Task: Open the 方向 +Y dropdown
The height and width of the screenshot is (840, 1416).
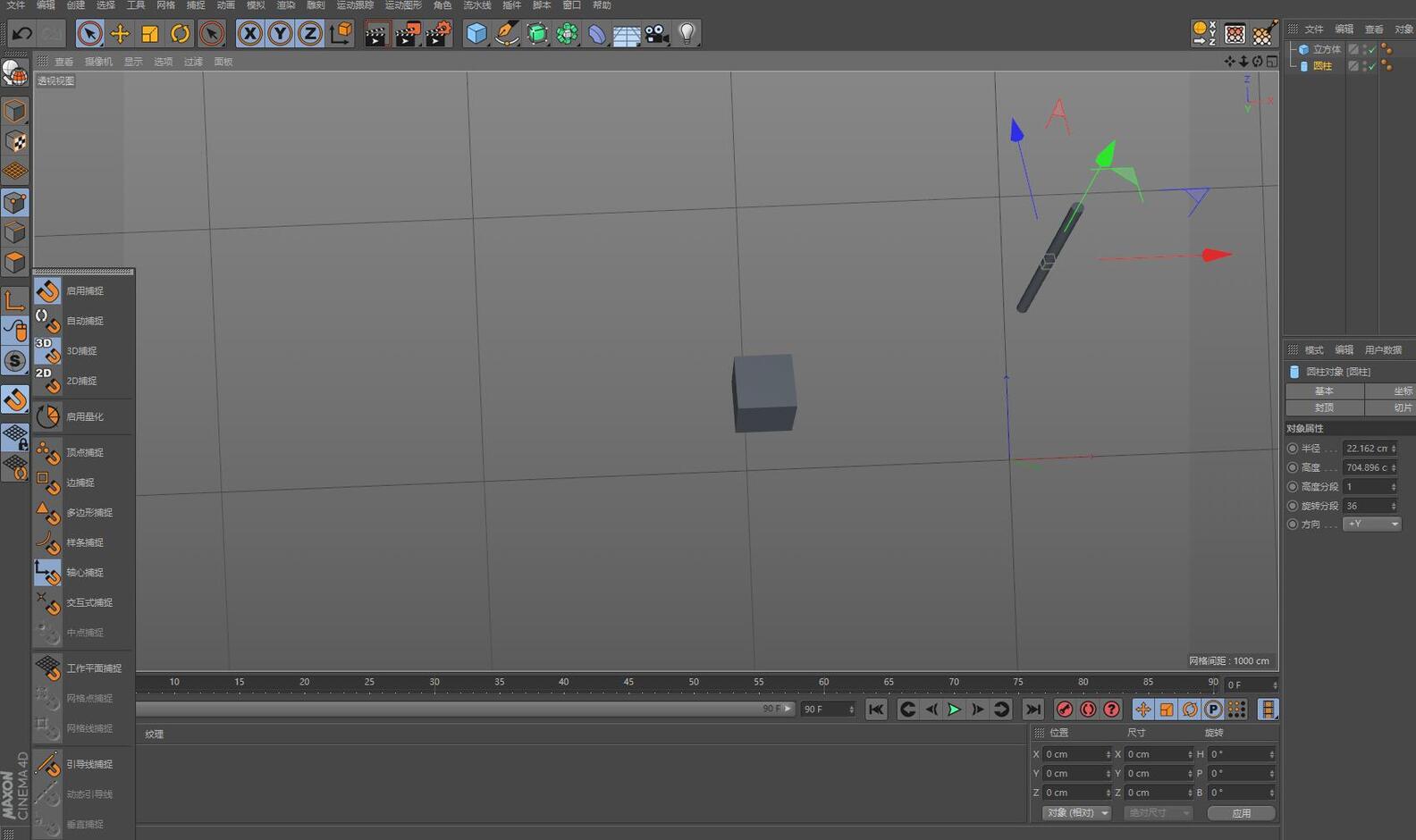Action: [x=1372, y=525]
